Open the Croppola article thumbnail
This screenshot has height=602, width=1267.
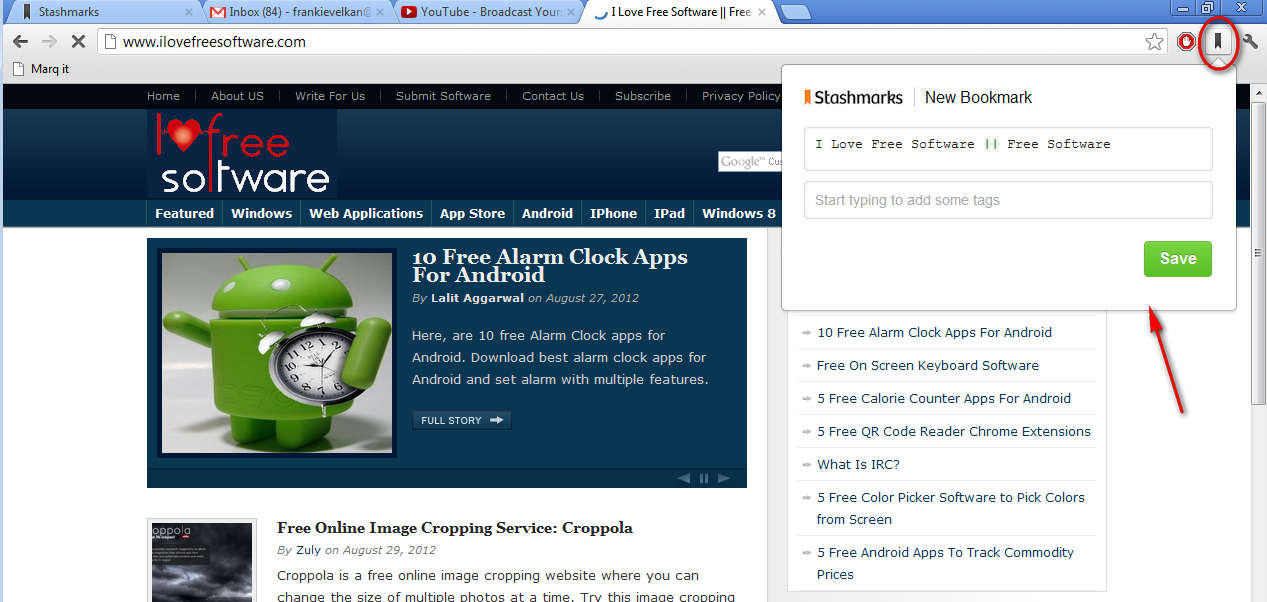coord(203,560)
